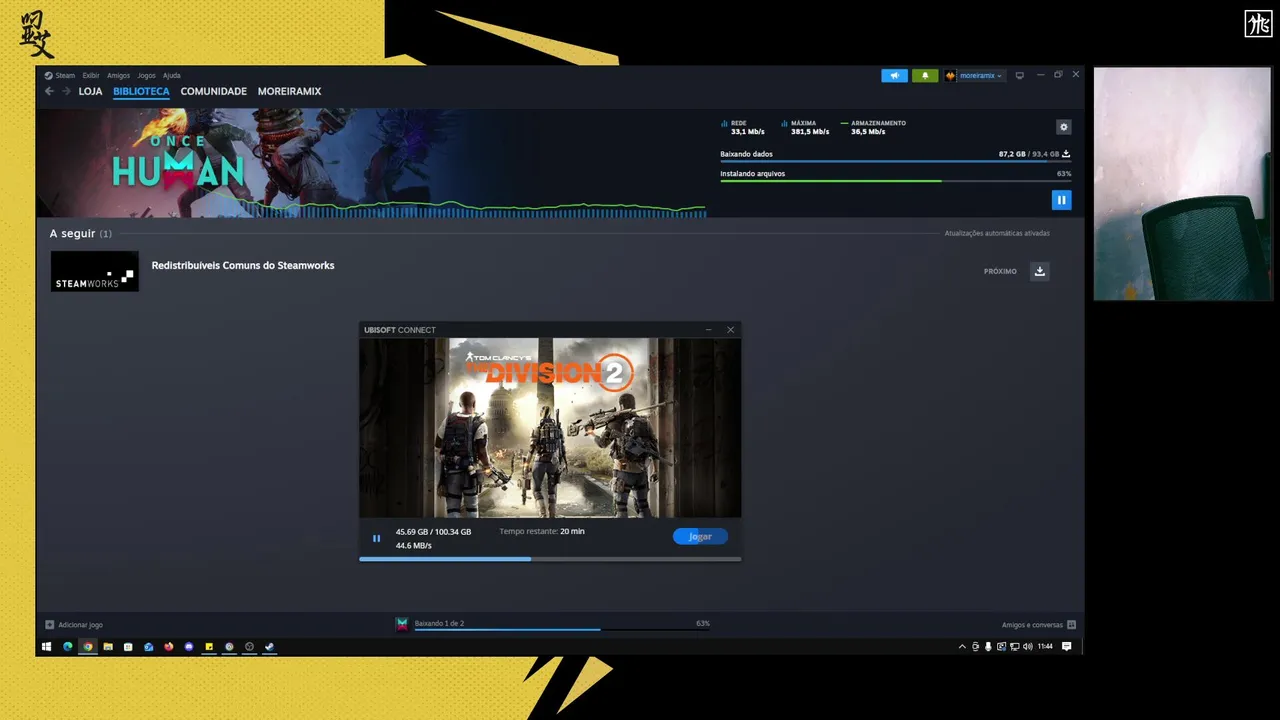Click the Baixando dados progress bar
Viewport: 1280px width, 720px height.
click(x=895, y=161)
